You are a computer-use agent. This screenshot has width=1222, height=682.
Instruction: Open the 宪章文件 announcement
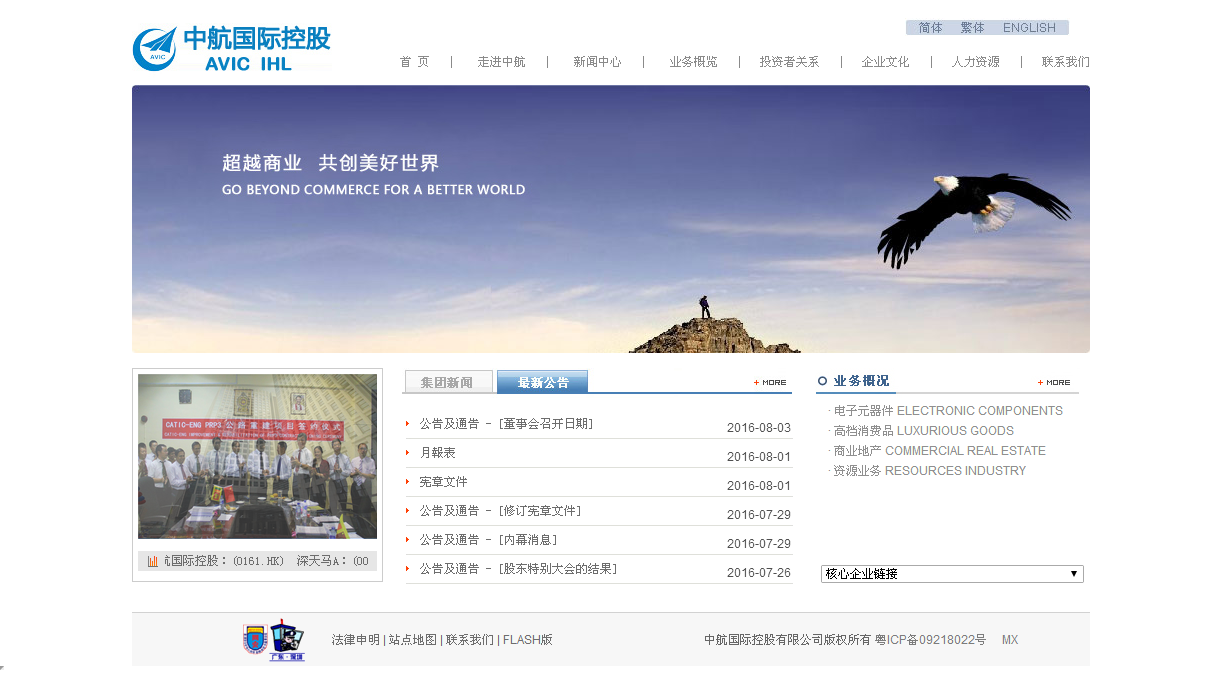point(443,482)
